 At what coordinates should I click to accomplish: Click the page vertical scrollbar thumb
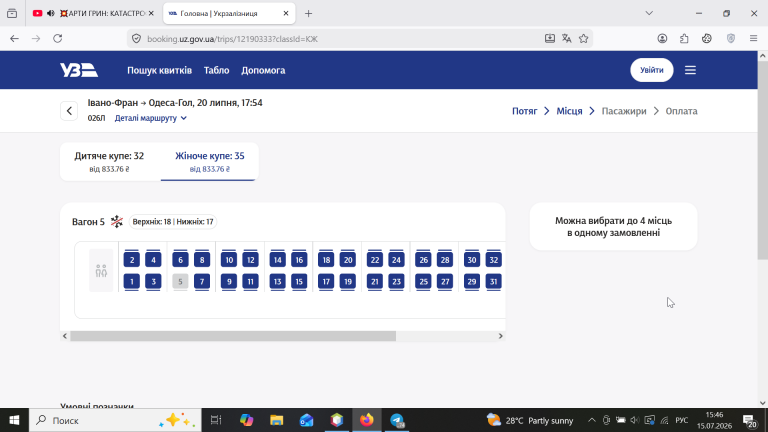763,160
